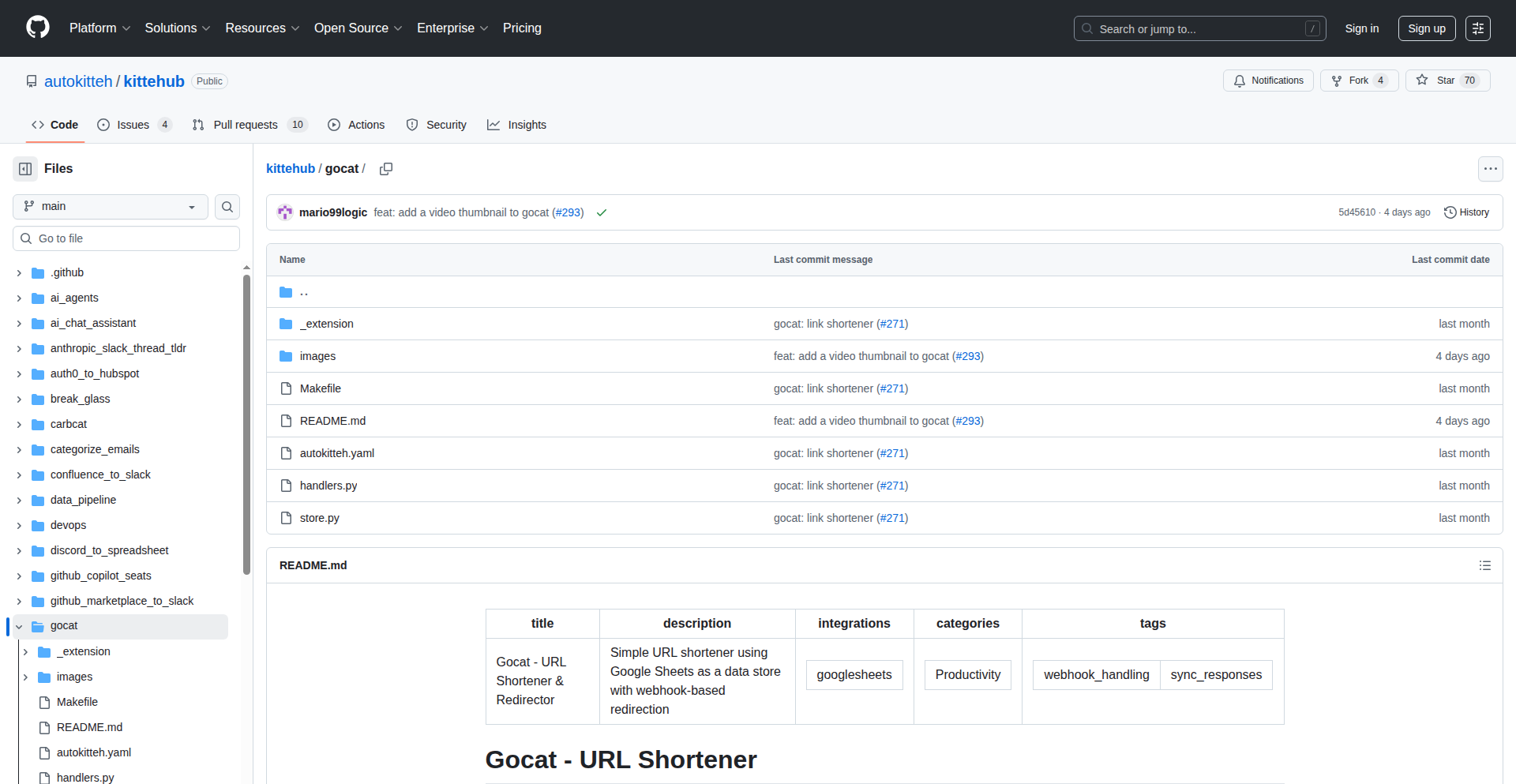Open the Open Source menu

click(358, 28)
